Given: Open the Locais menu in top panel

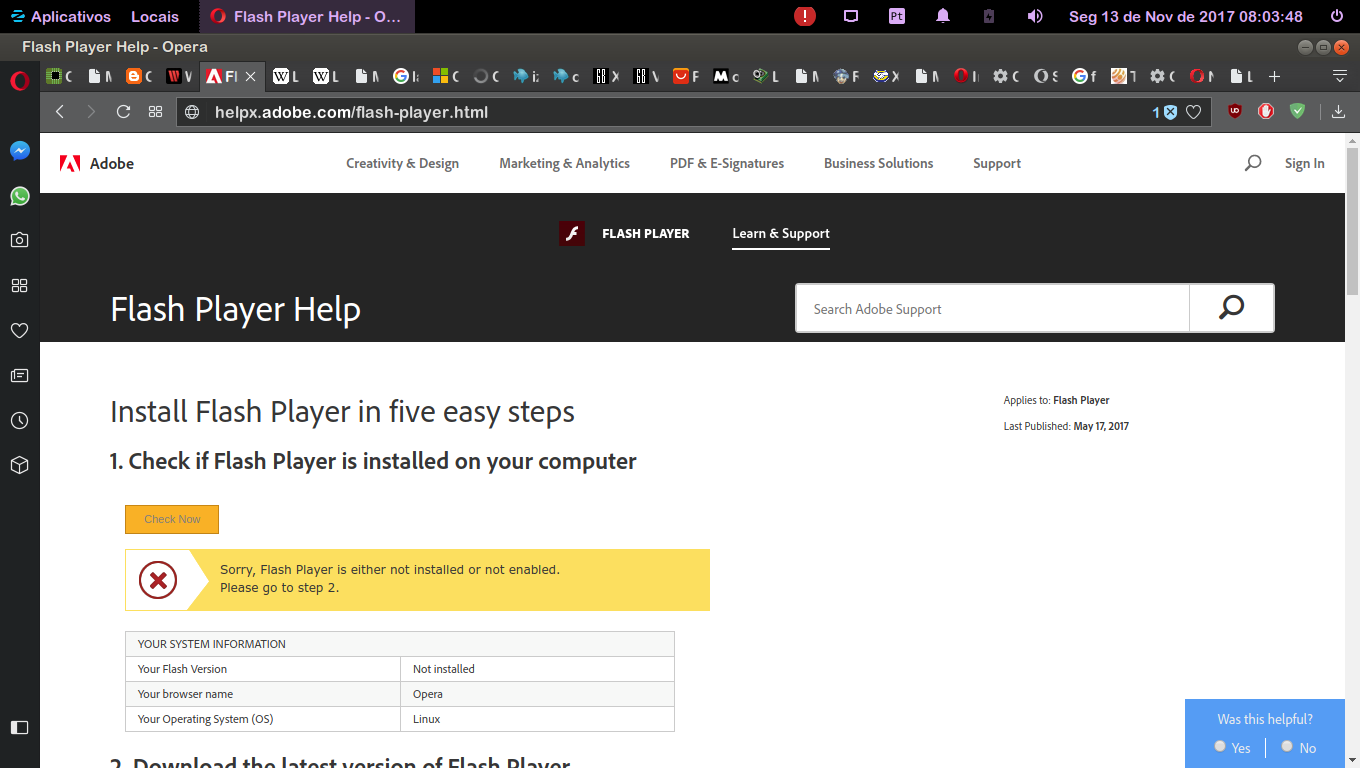Looking at the screenshot, I should 155,16.
